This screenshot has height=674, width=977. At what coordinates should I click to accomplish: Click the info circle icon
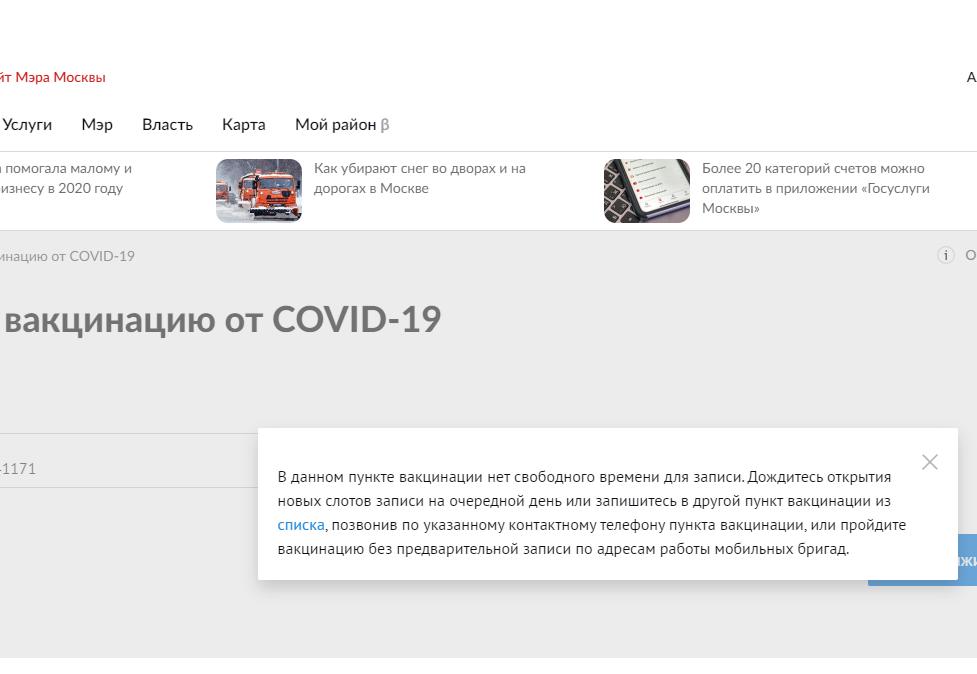(x=946, y=255)
